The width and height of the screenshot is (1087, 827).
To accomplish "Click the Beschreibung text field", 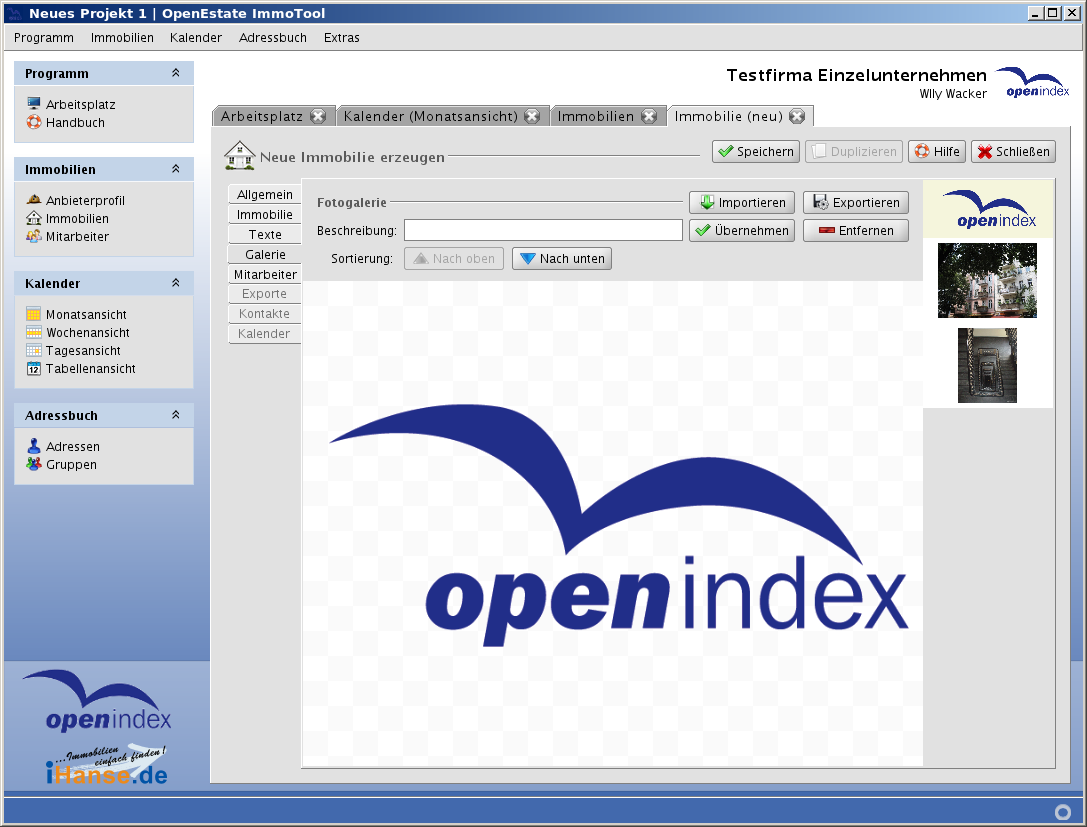I will [x=543, y=231].
